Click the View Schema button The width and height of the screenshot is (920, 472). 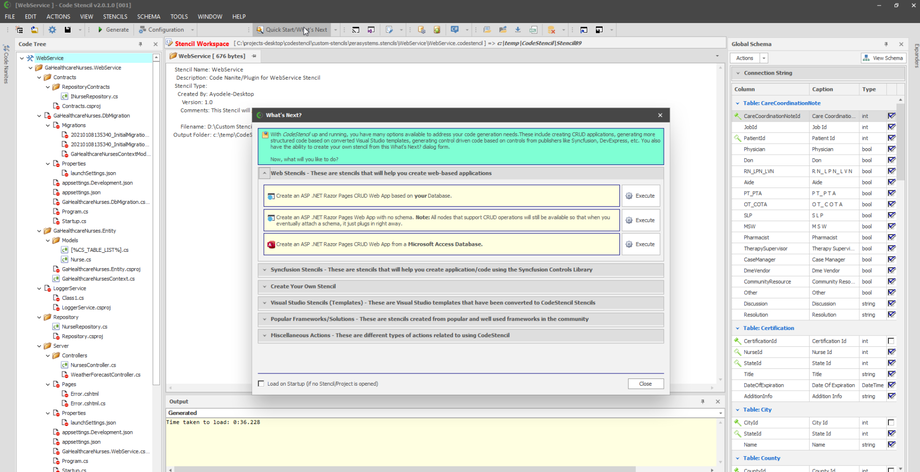pos(882,58)
